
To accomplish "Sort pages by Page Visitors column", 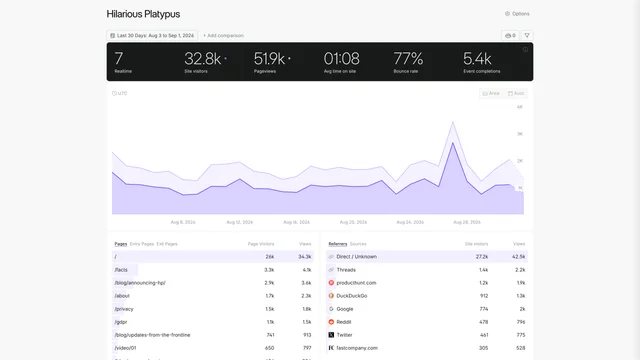I will click(x=261, y=244).
